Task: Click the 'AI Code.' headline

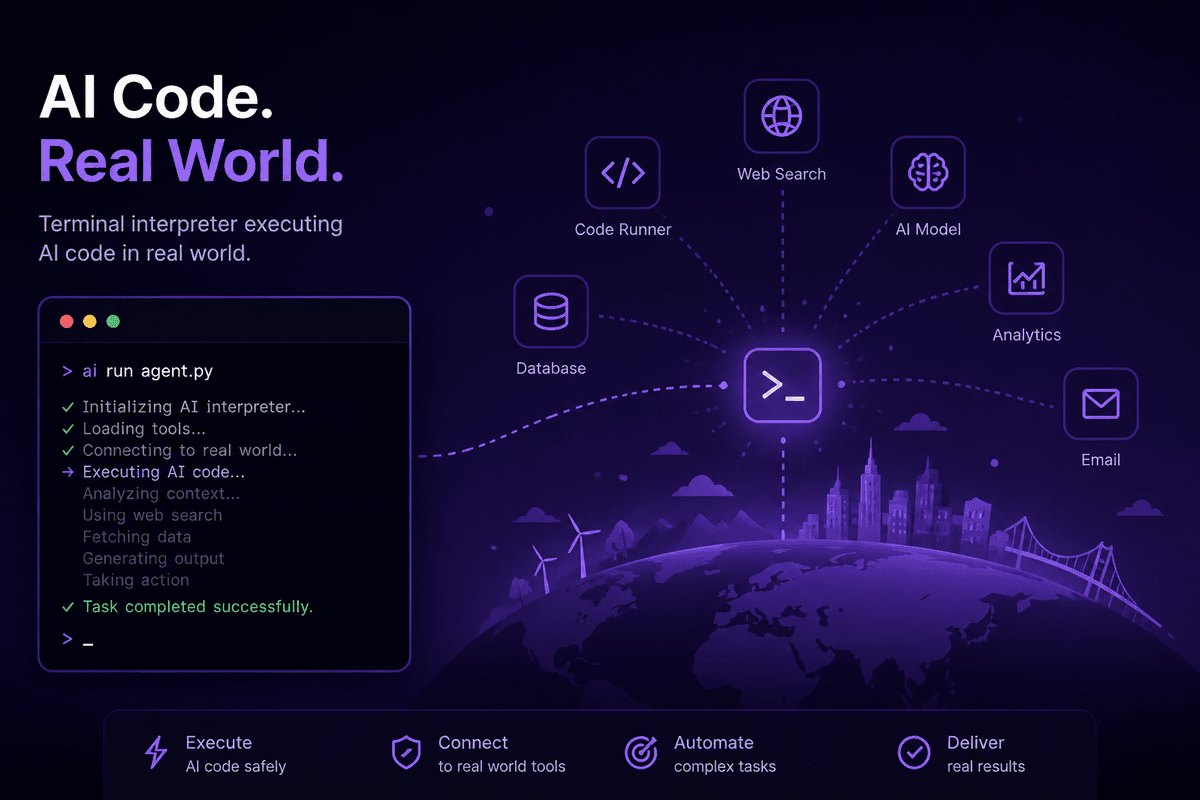Action: [x=156, y=97]
